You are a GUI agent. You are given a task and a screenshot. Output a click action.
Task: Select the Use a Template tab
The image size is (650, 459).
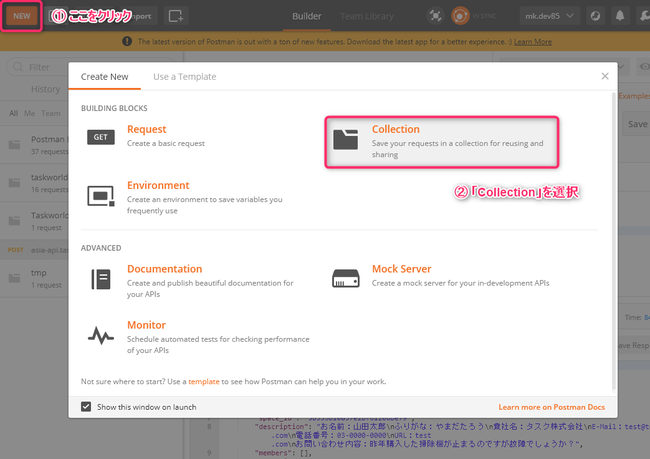coord(184,77)
